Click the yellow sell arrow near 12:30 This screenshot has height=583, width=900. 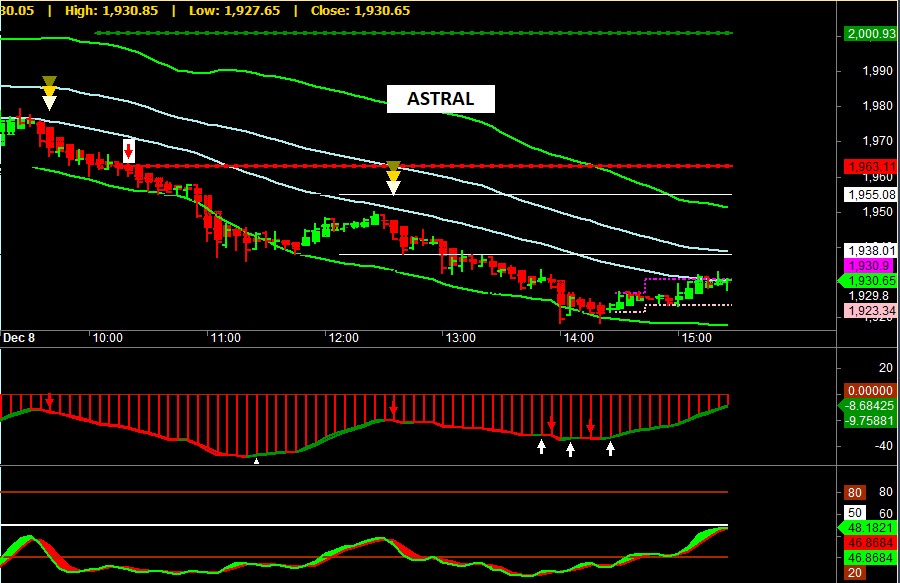[x=394, y=177]
